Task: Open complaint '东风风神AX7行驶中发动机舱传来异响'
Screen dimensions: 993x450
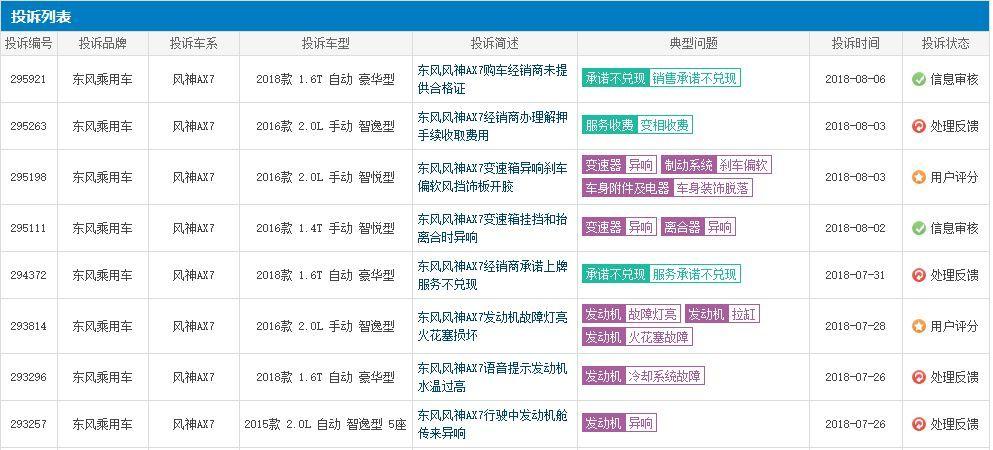Action: [492, 424]
